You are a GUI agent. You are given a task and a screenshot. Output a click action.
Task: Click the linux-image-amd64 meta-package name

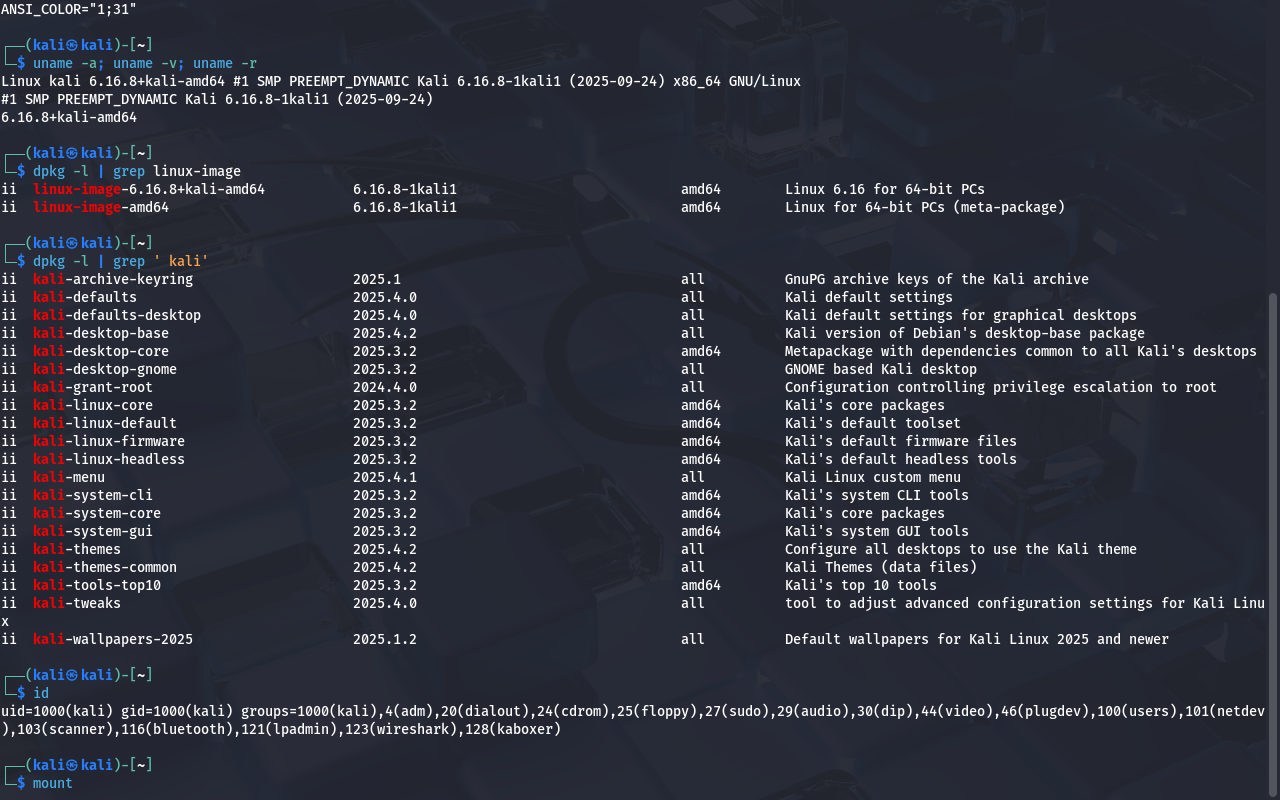(x=100, y=207)
